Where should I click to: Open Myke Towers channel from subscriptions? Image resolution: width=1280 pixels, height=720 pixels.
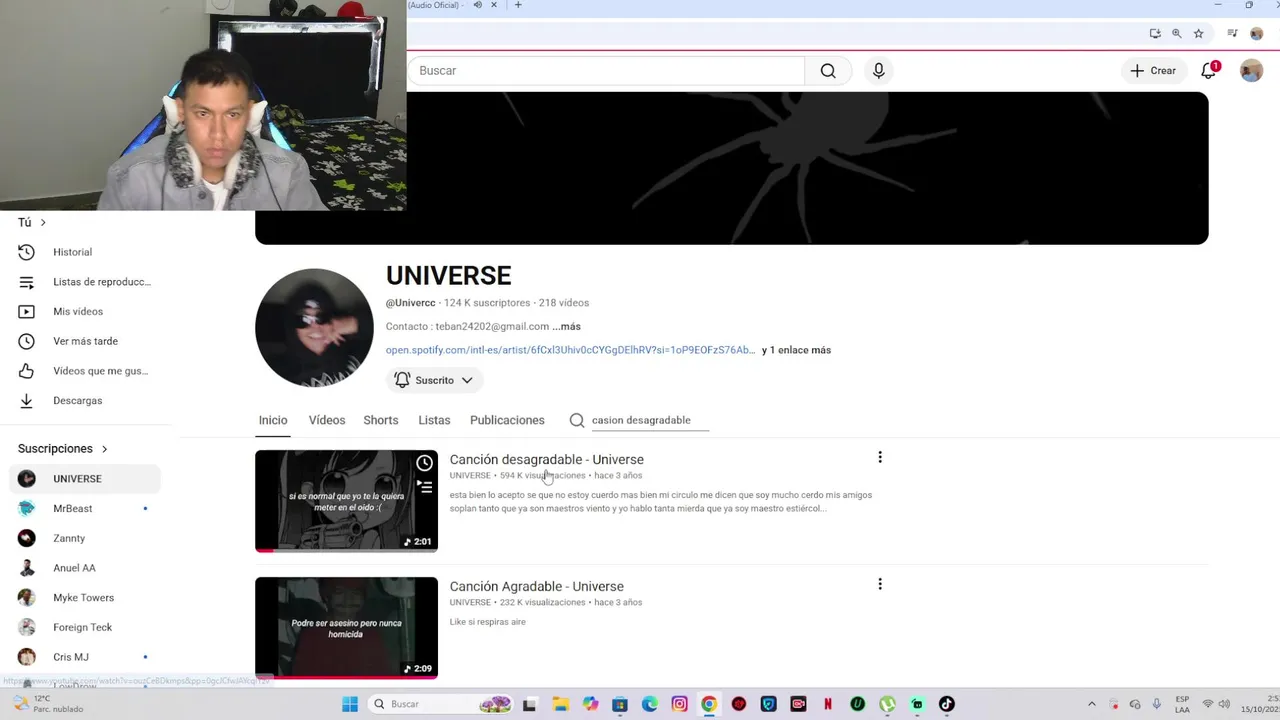tap(86, 597)
